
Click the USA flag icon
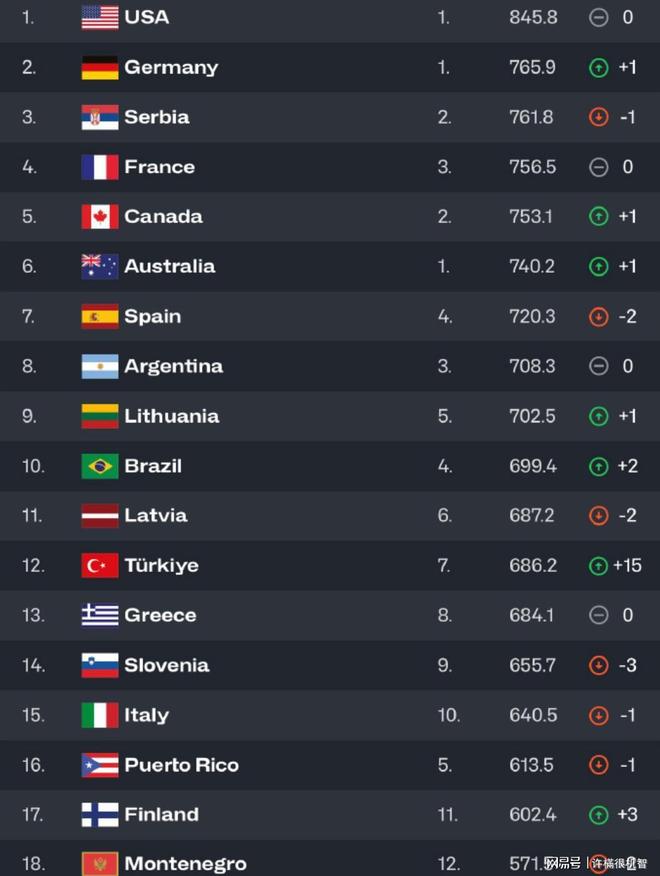tap(100, 17)
